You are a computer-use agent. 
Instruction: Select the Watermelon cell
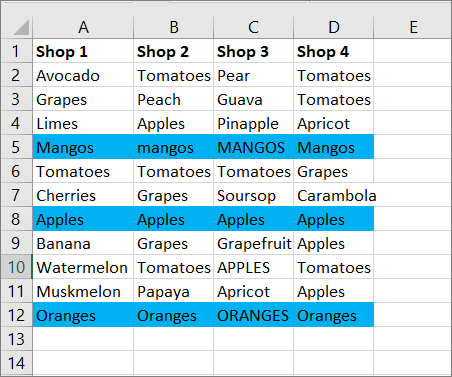point(83,267)
